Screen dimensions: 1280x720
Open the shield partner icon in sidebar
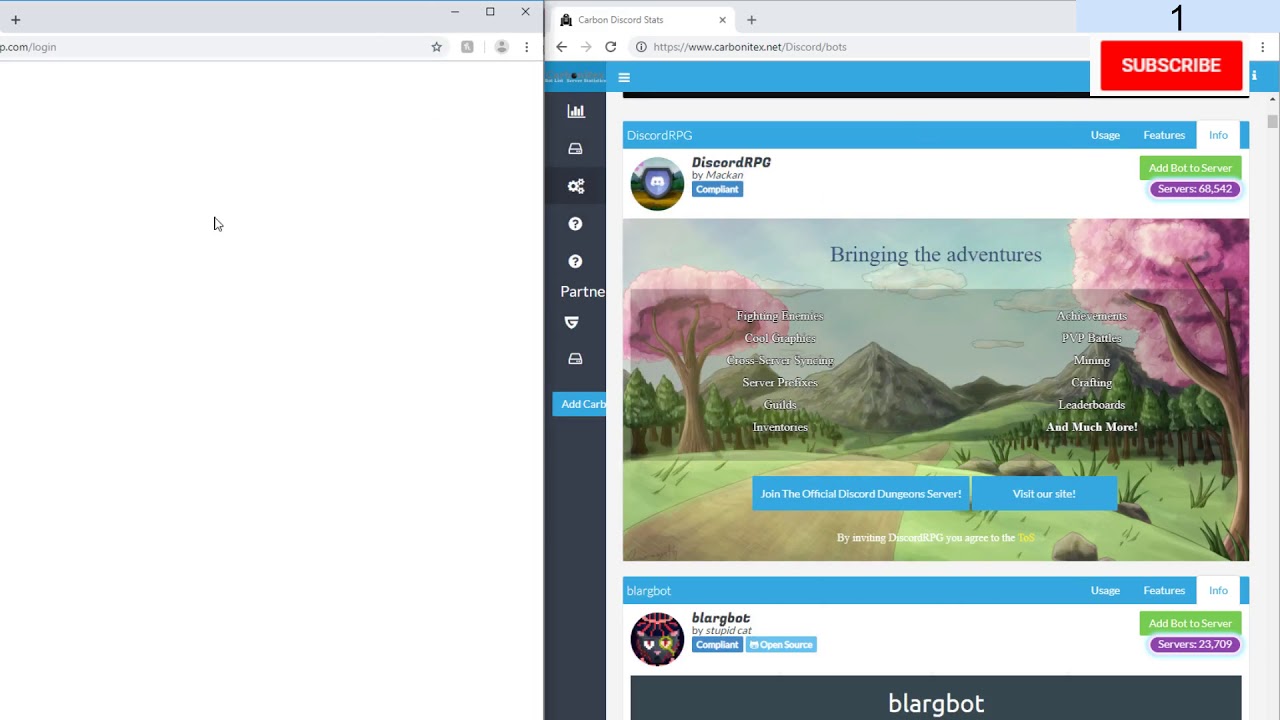click(572, 322)
